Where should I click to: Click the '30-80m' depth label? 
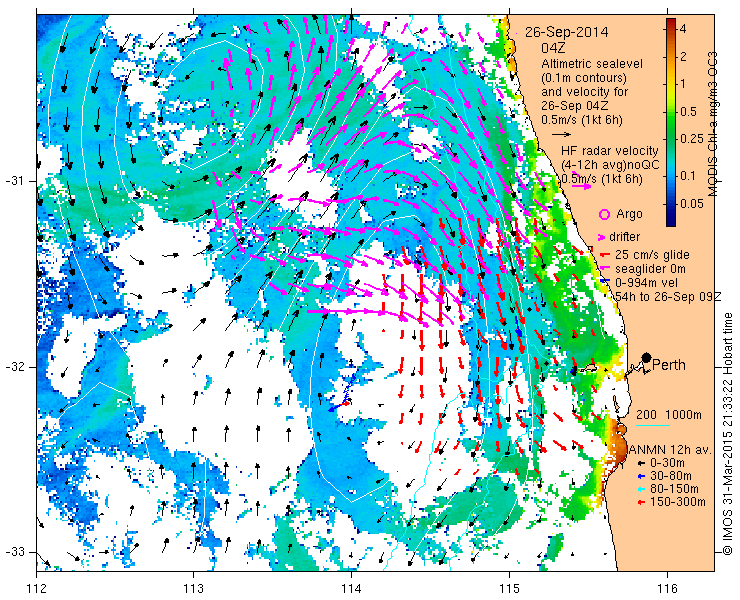click(671, 476)
